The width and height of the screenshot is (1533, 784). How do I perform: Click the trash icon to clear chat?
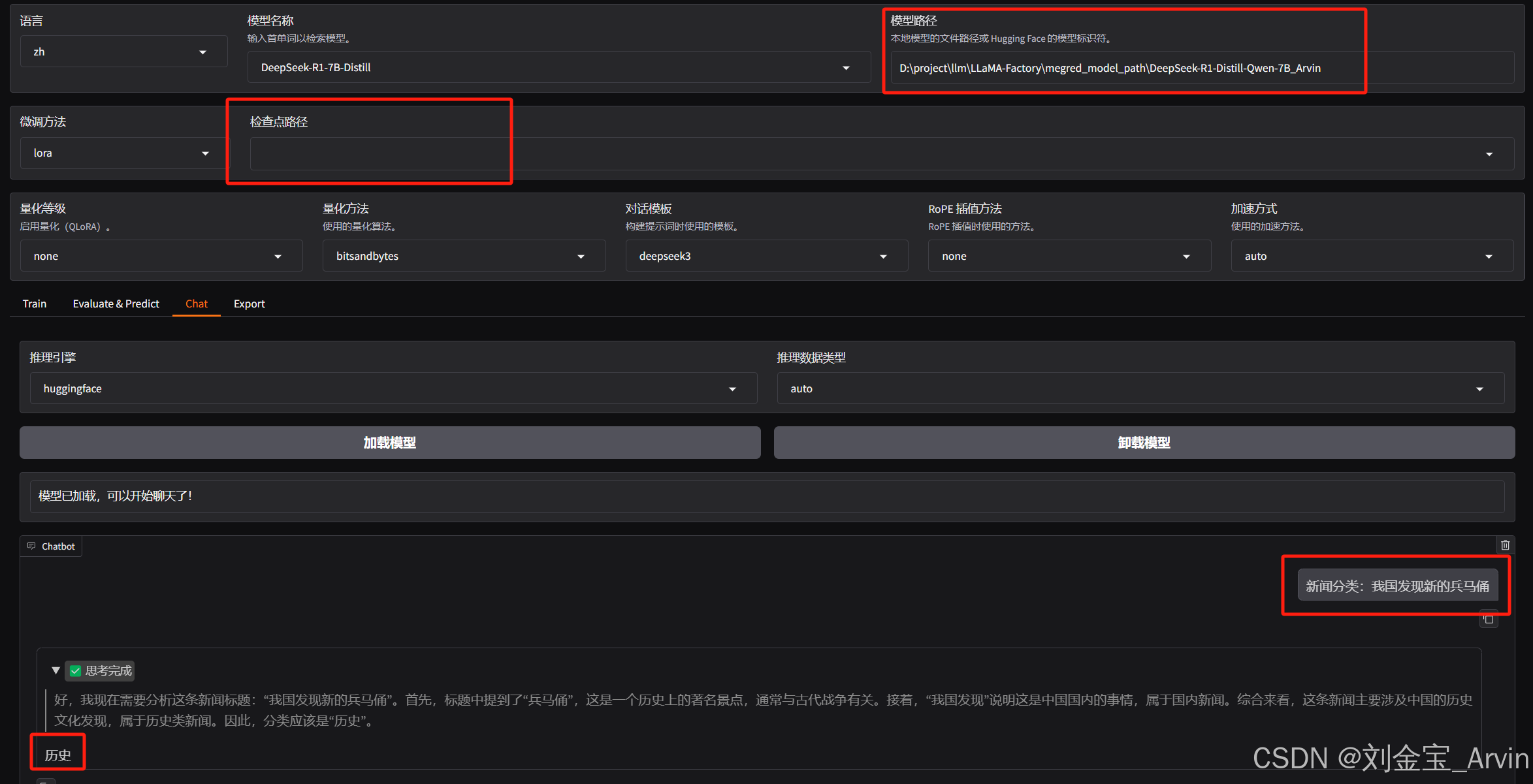1505,545
